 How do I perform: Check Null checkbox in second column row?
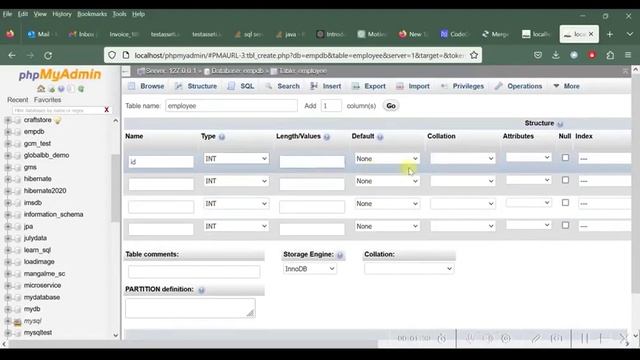(x=565, y=180)
